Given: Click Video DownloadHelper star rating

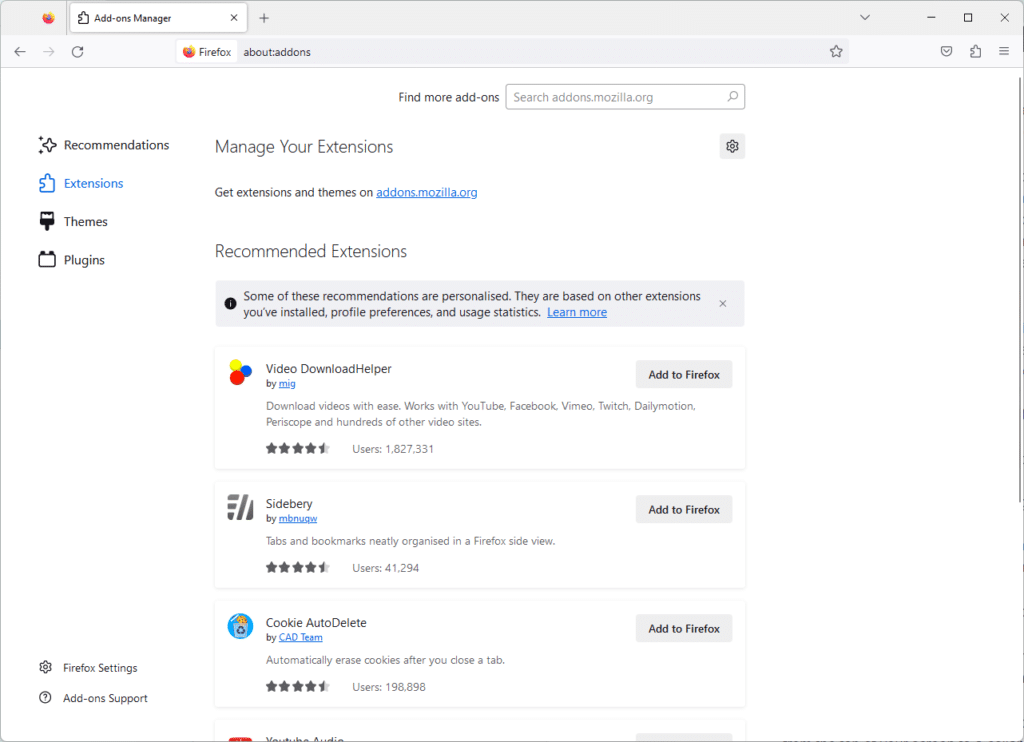Looking at the screenshot, I should (298, 449).
